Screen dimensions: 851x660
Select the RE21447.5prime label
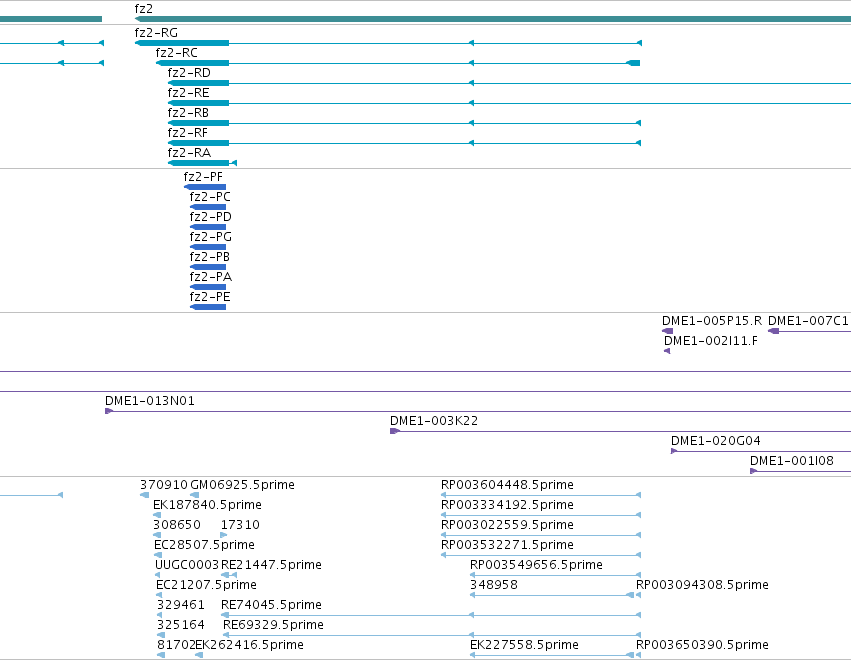pyautogui.click(x=271, y=566)
